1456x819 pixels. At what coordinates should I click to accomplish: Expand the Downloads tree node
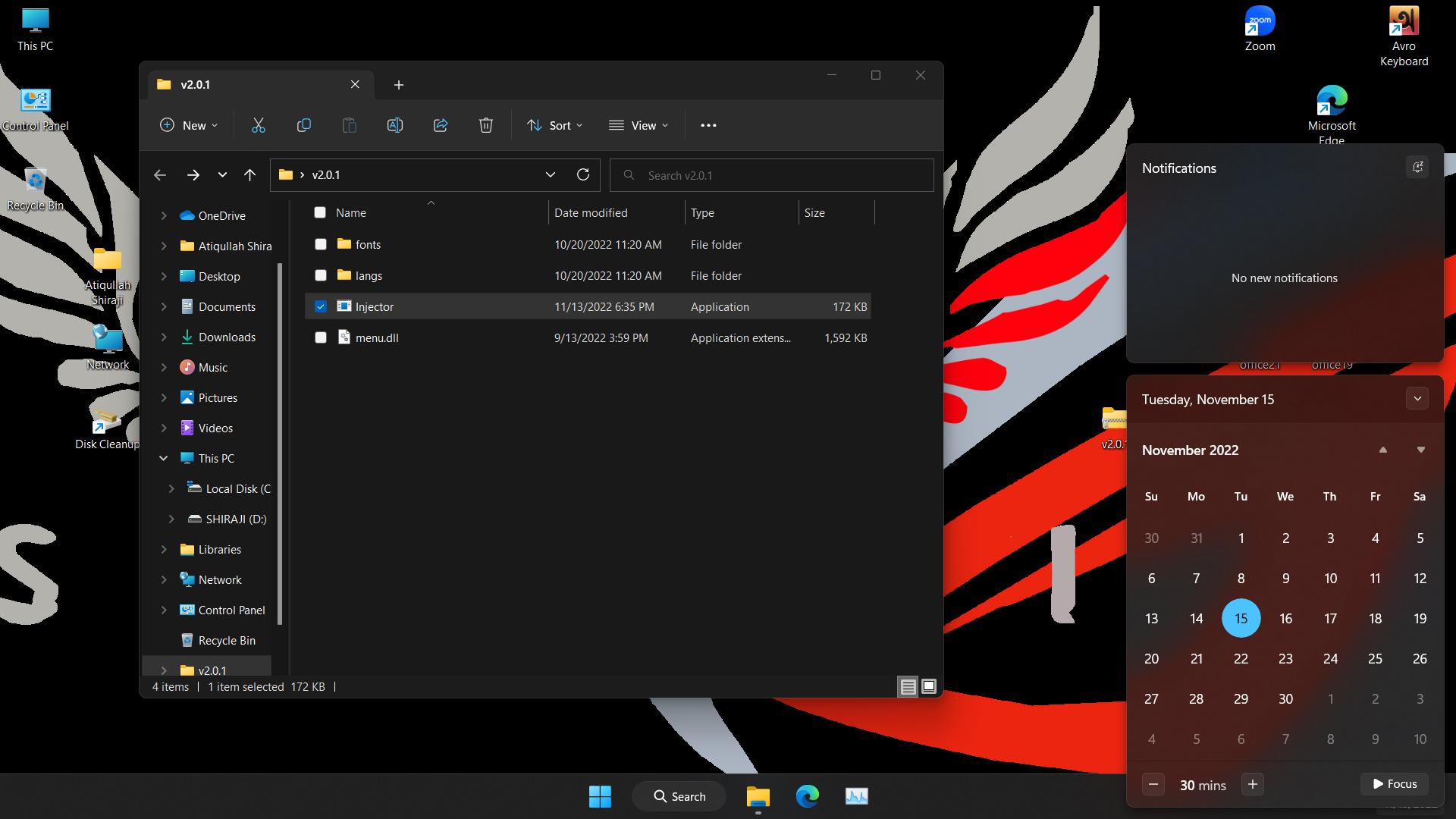(x=164, y=337)
